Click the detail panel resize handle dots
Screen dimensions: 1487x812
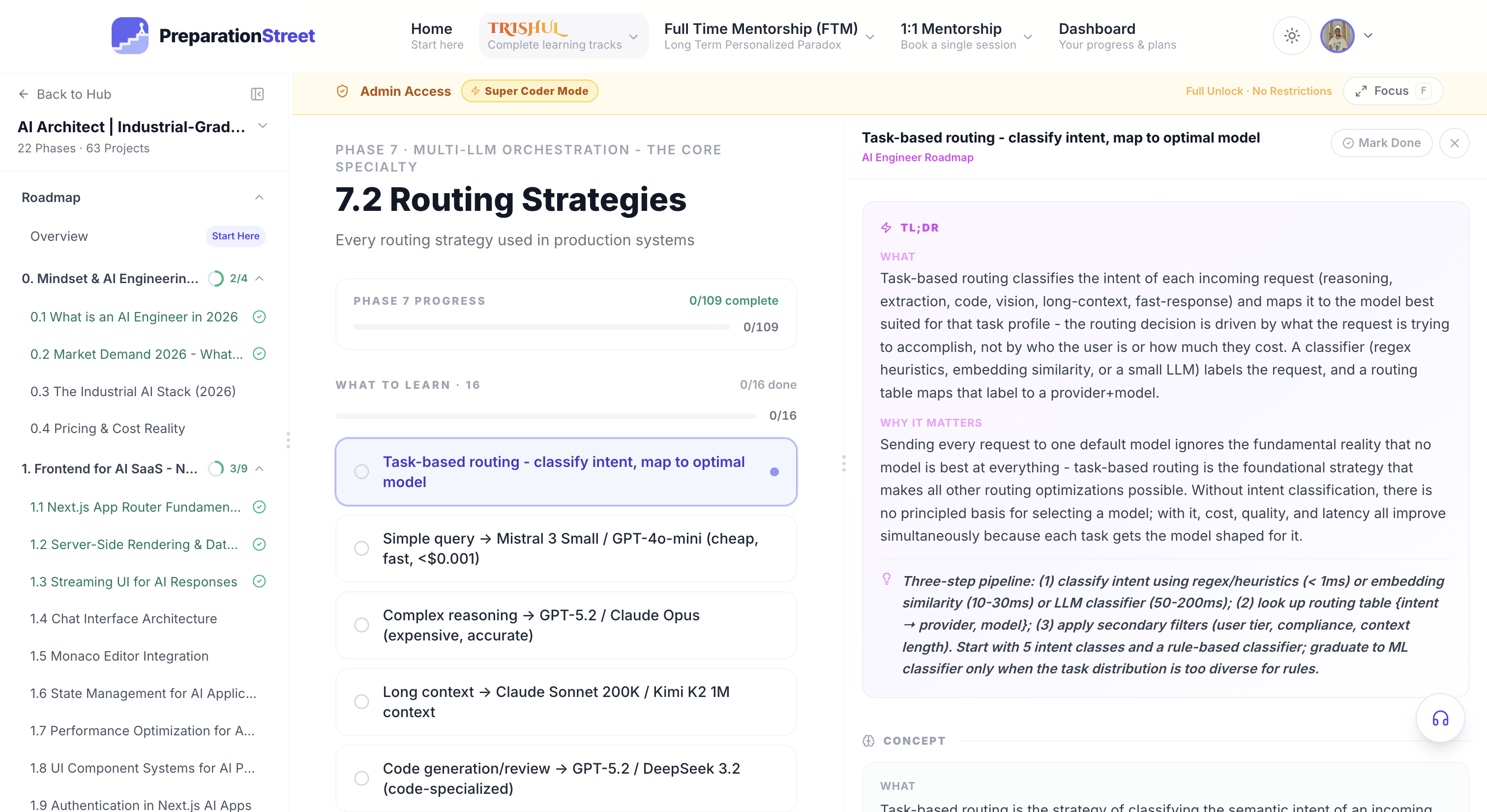(x=843, y=464)
